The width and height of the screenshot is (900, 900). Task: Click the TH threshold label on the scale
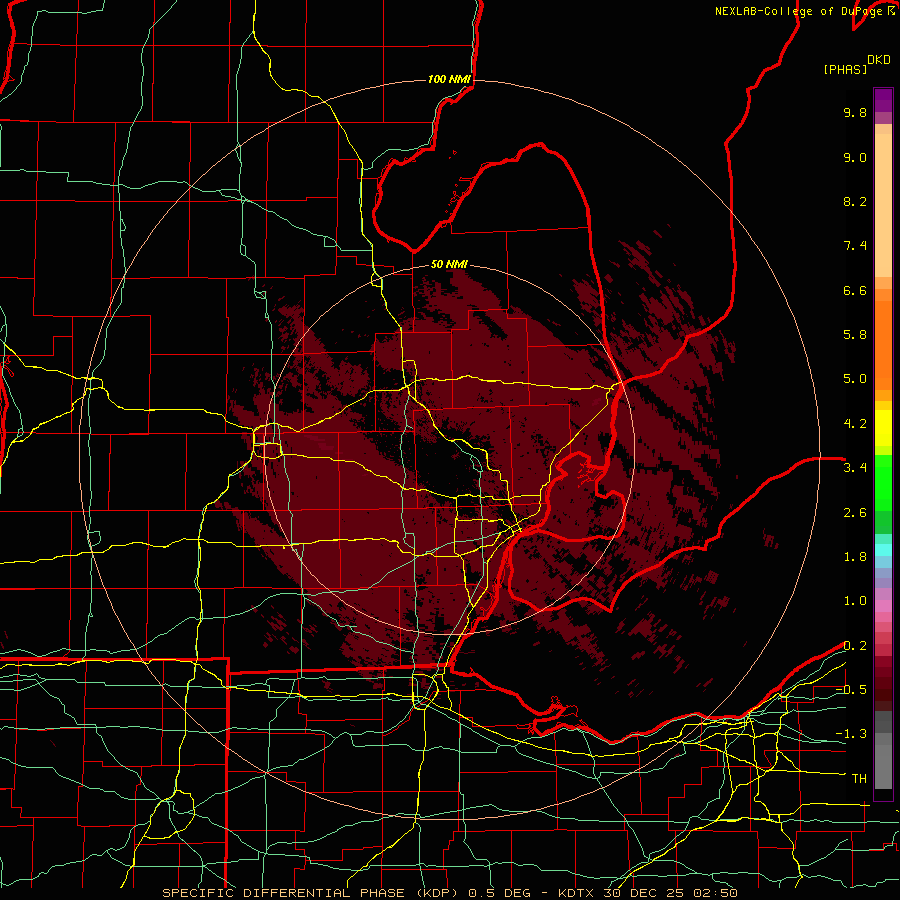[x=859, y=779]
